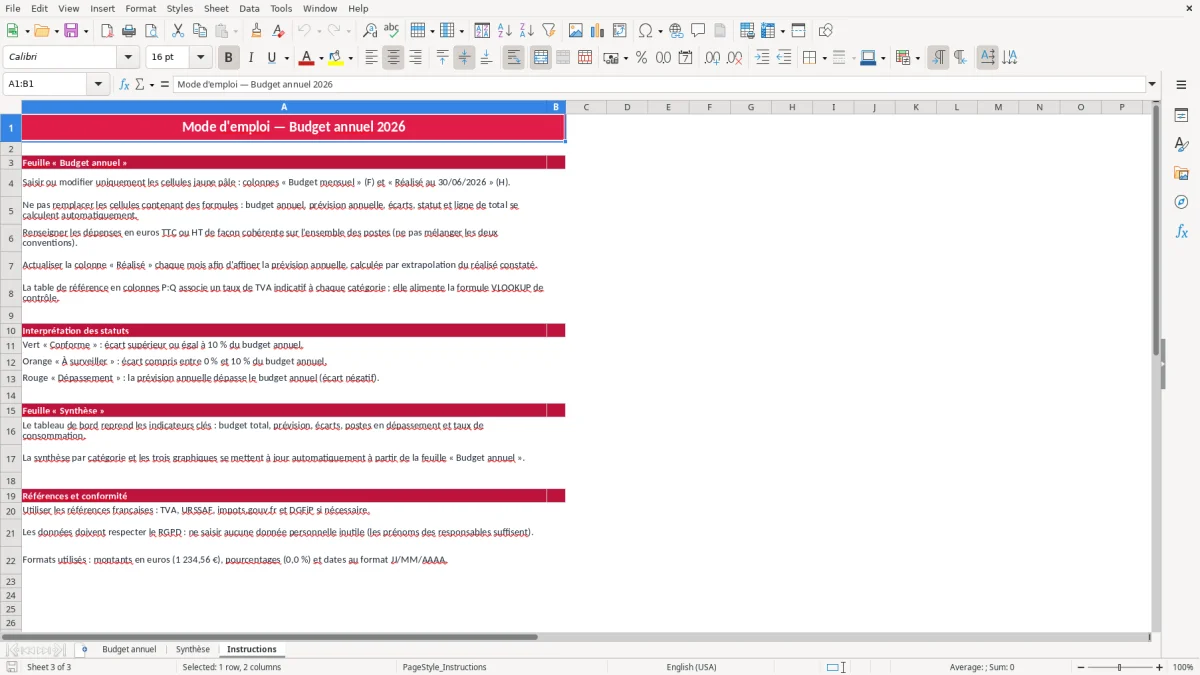Click Zoom Out minus button
Image resolution: width=1200 pixels, height=675 pixels.
click(x=1081, y=667)
